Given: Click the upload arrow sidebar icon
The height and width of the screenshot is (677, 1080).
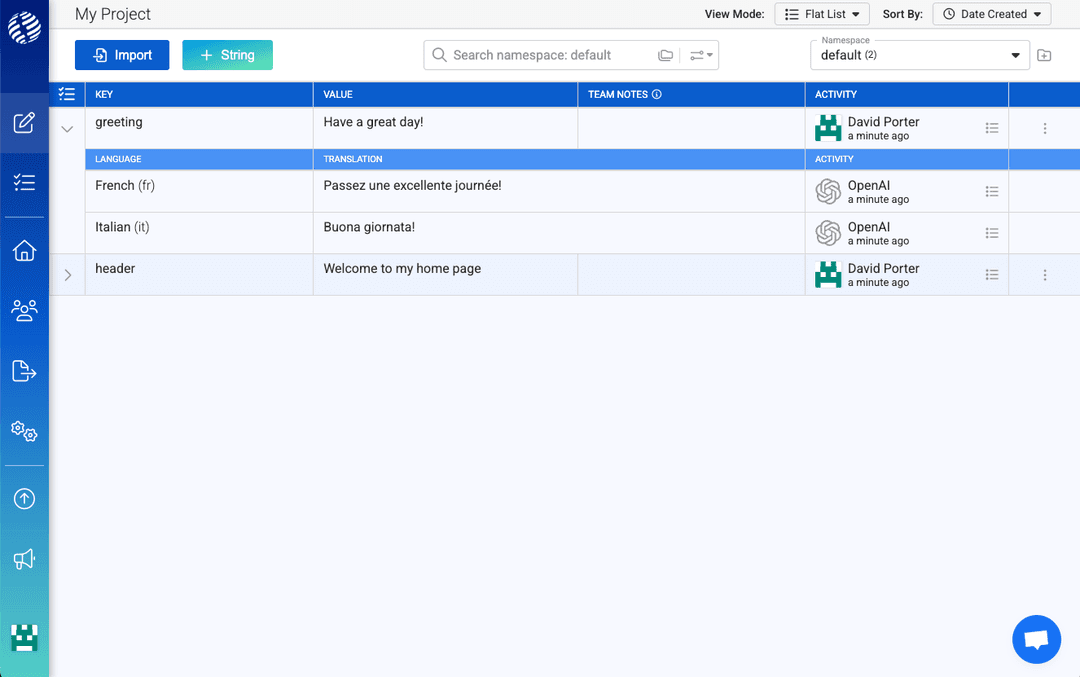Looking at the screenshot, I should tap(24, 498).
